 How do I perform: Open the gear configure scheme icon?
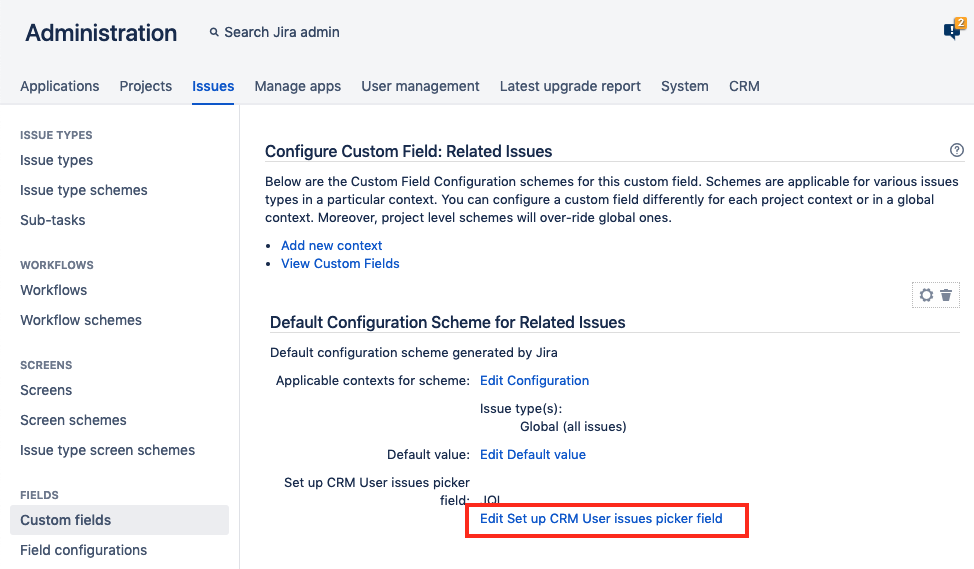click(926, 295)
